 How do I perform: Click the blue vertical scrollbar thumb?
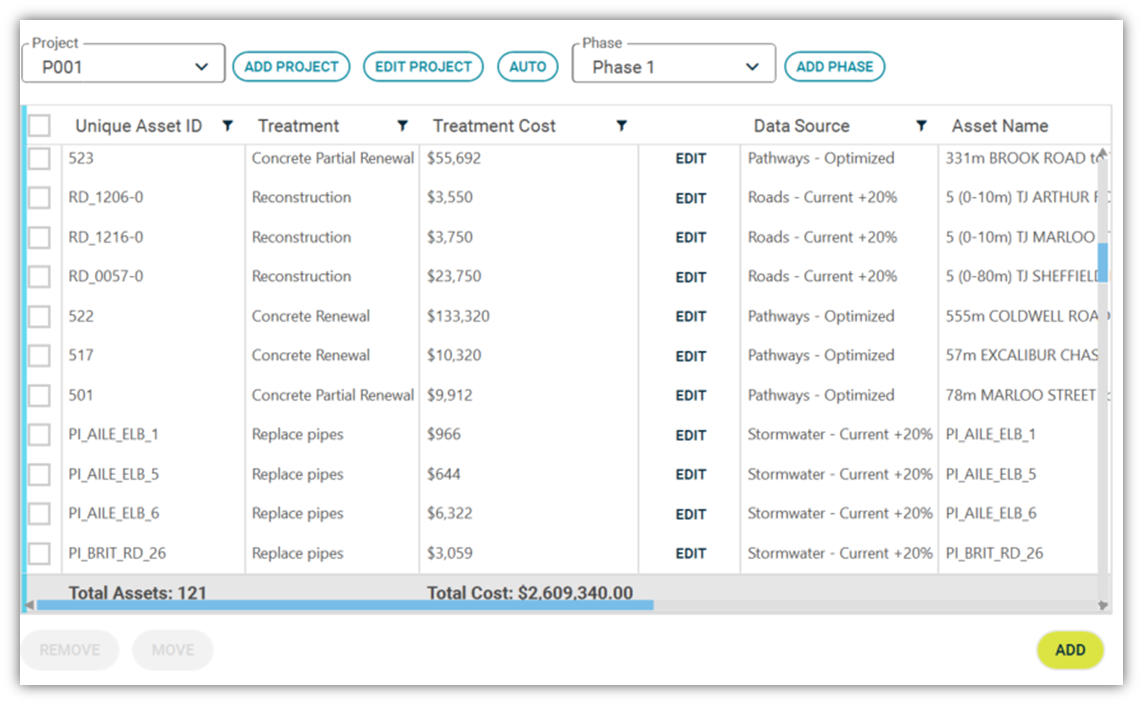tap(1103, 262)
